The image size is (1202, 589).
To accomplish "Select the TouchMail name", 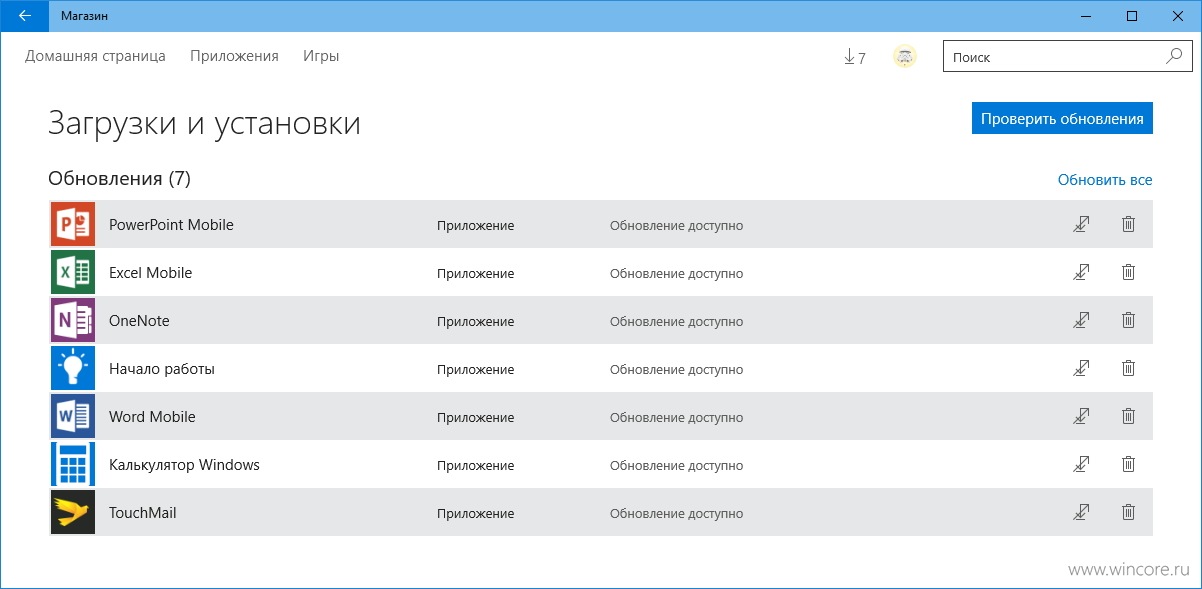I will click(x=143, y=513).
